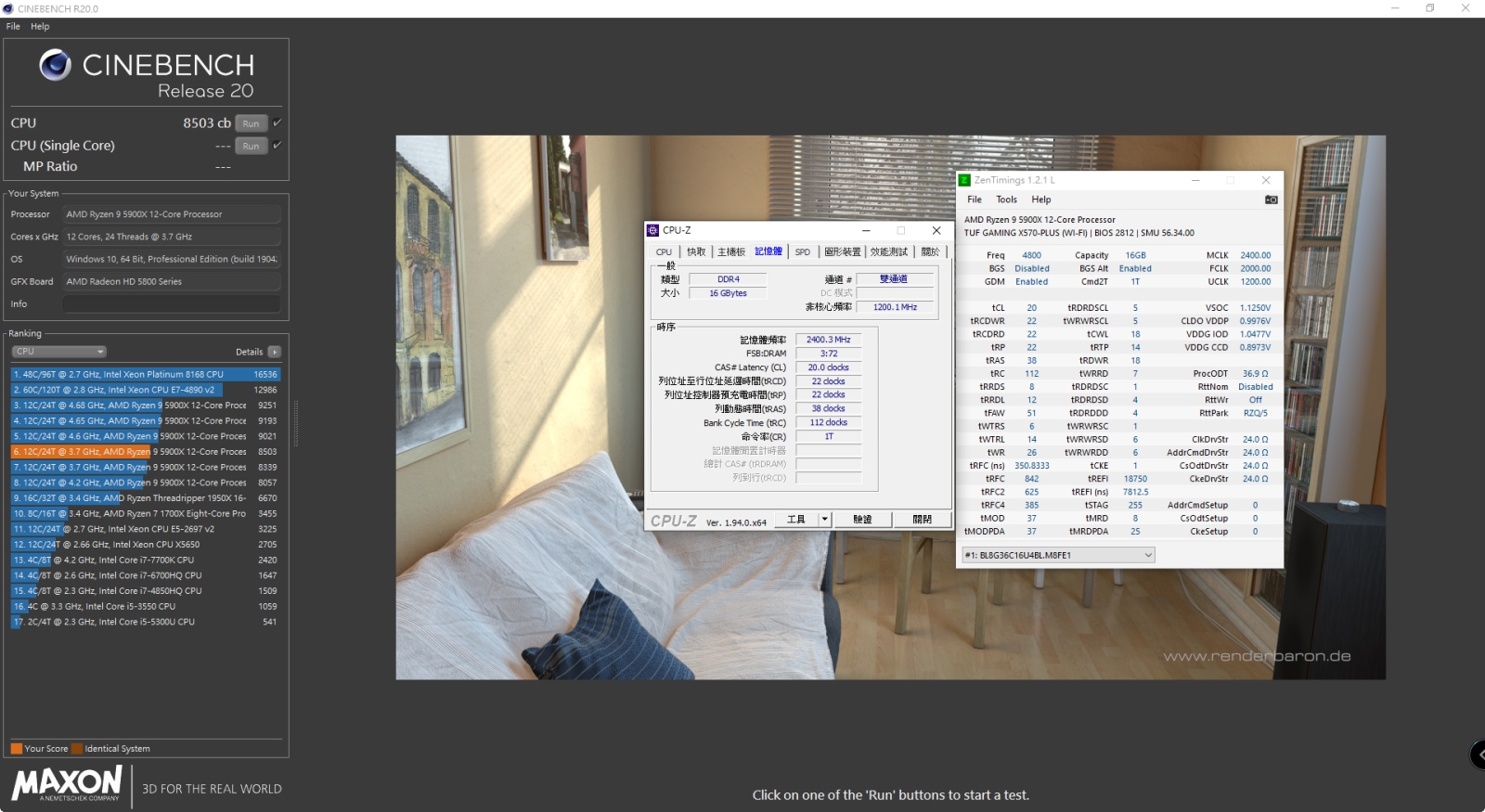Run the CPU Single Core benchmark

pyautogui.click(x=251, y=146)
